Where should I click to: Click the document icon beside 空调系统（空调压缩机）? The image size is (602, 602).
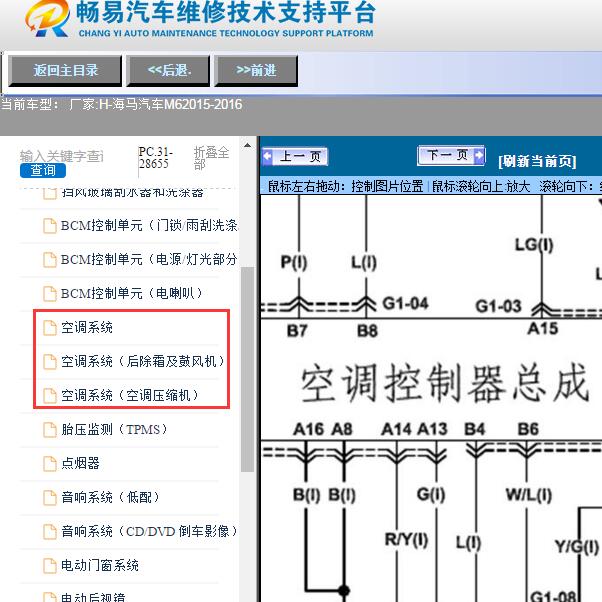click(50, 395)
